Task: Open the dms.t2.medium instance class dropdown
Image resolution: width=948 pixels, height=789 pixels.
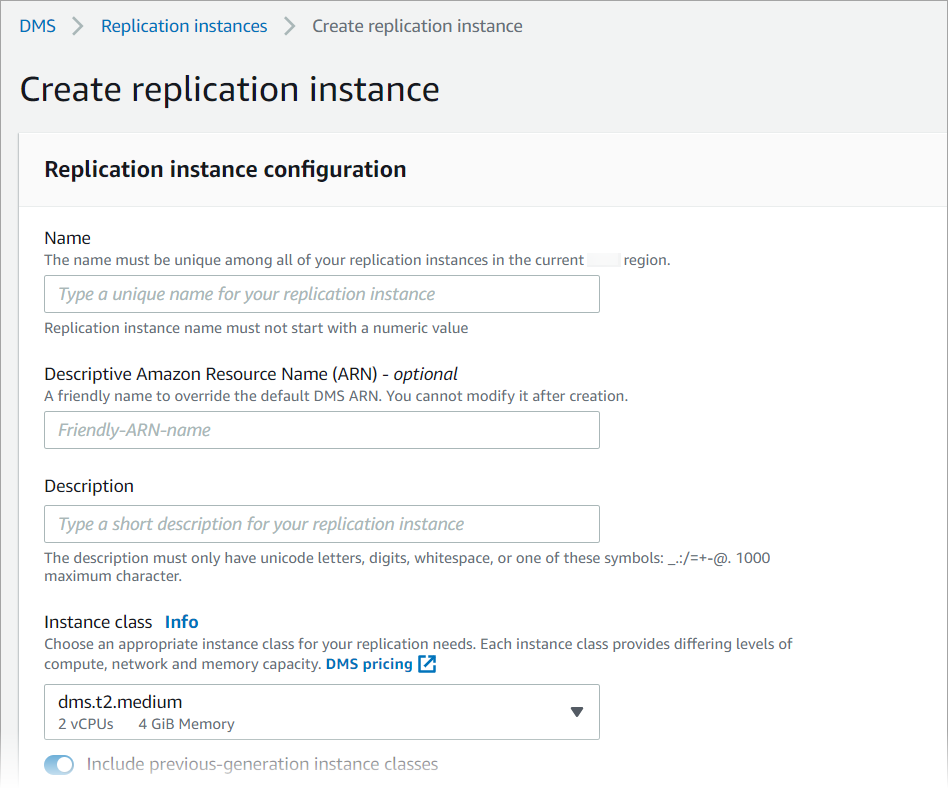Action: pos(321,711)
